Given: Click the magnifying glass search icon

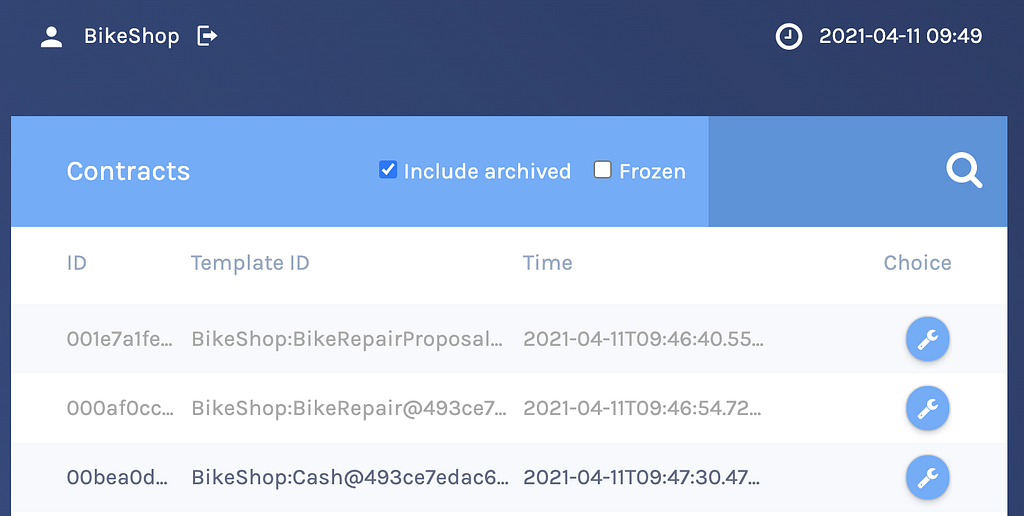Looking at the screenshot, I should pos(964,171).
